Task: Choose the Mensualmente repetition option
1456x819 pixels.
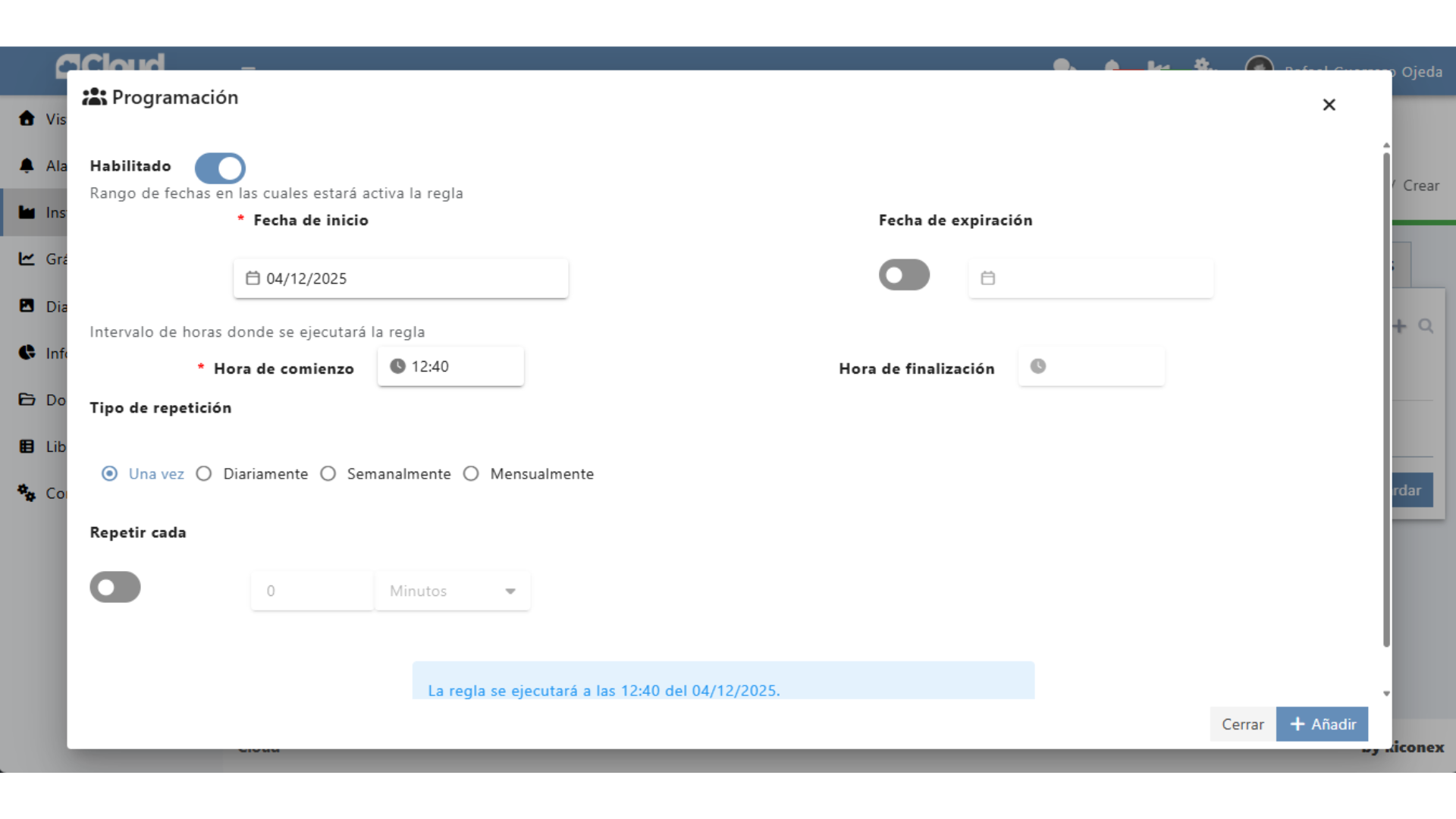Action: (x=472, y=474)
